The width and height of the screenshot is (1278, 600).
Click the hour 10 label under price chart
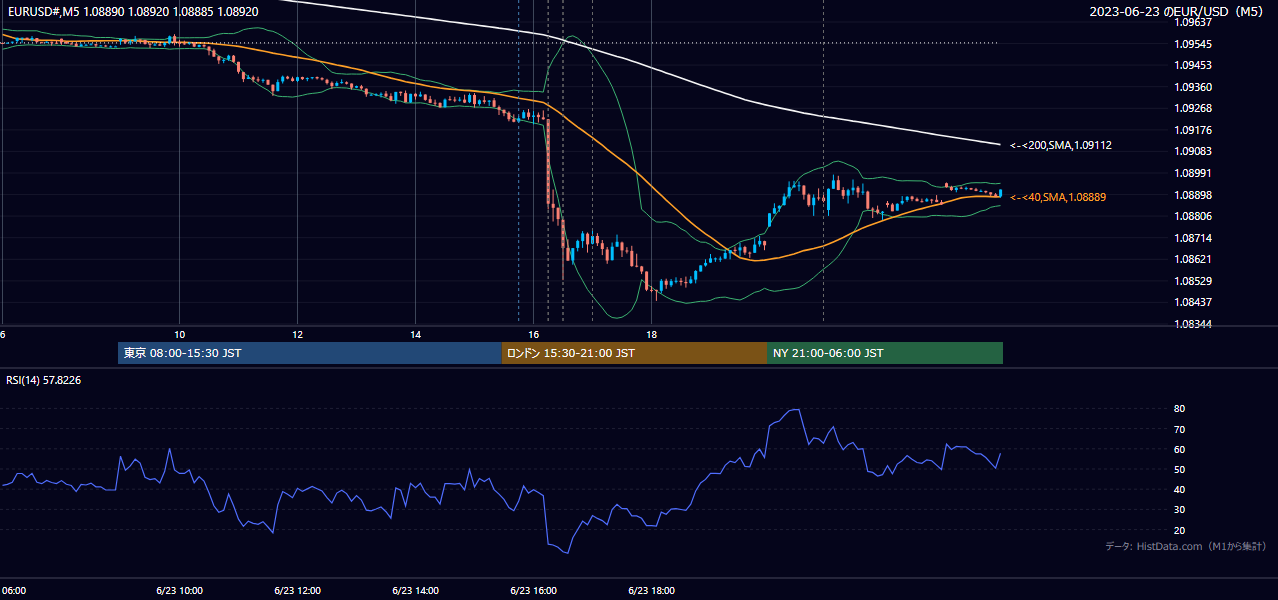(x=180, y=334)
